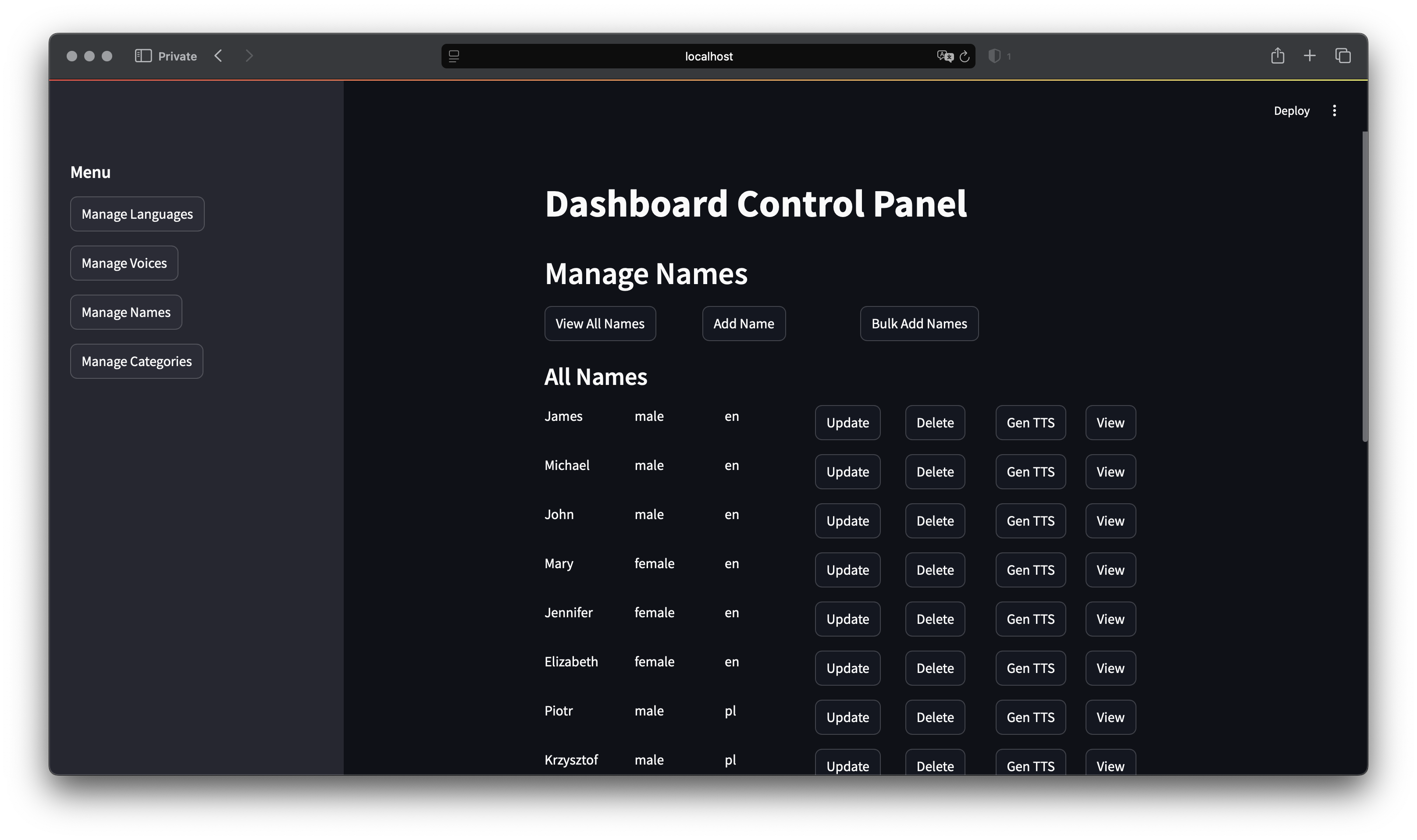
Task: Select Manage Categories in sidebar
Action: click(x=136, y=361)
